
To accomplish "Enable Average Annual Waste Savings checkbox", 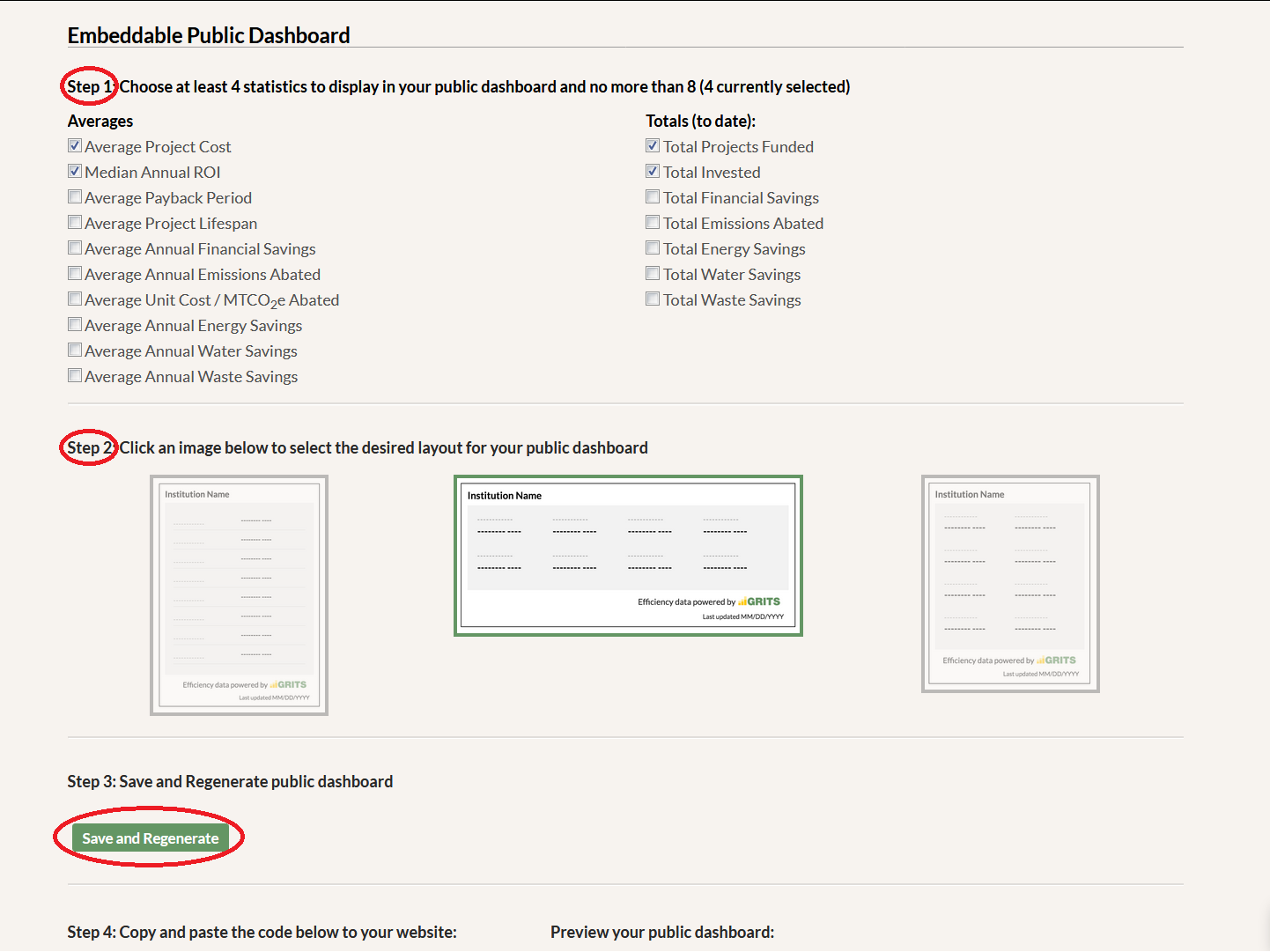I will point(75,376).
